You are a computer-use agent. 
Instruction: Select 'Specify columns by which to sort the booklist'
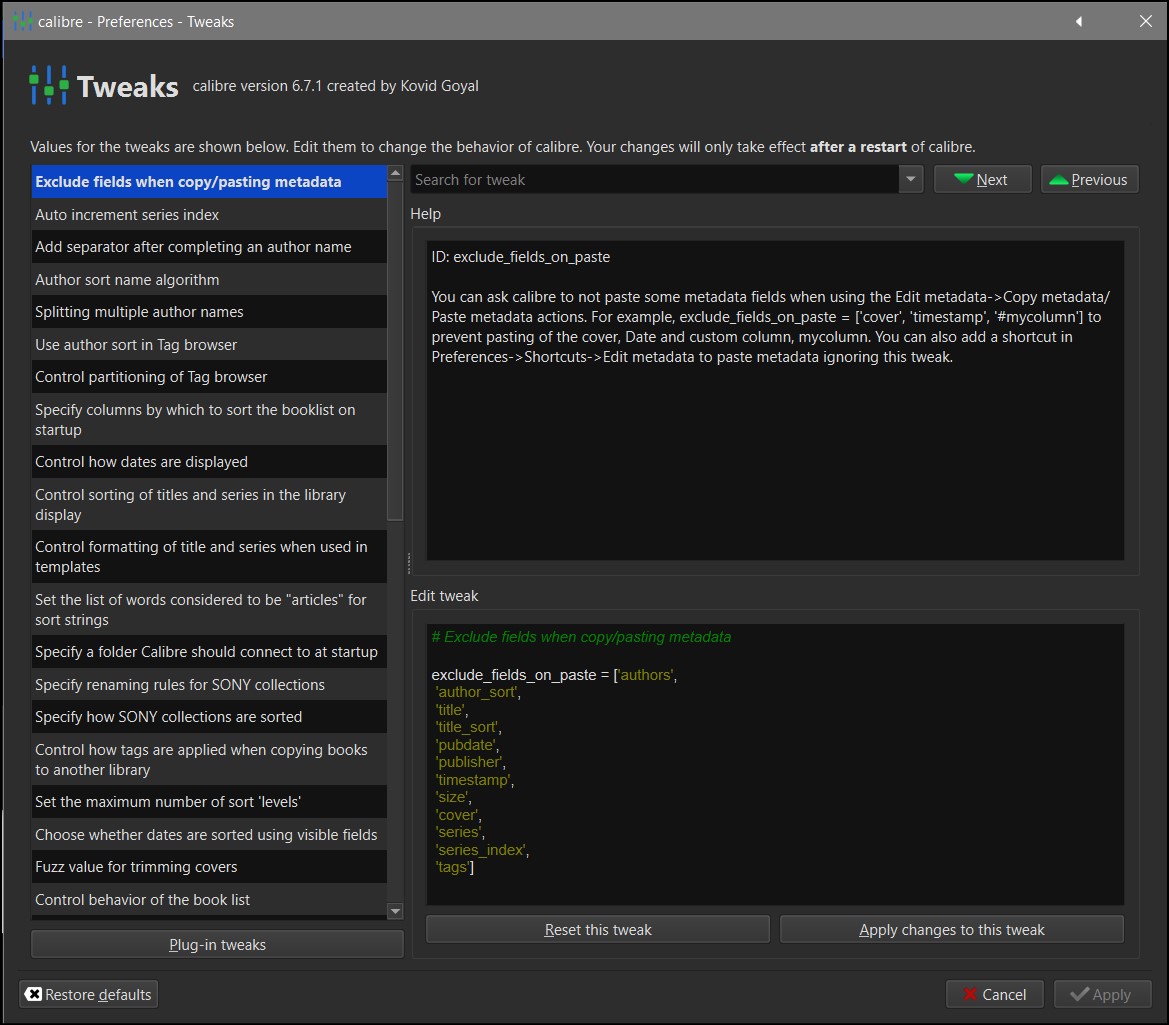[209, 420]
